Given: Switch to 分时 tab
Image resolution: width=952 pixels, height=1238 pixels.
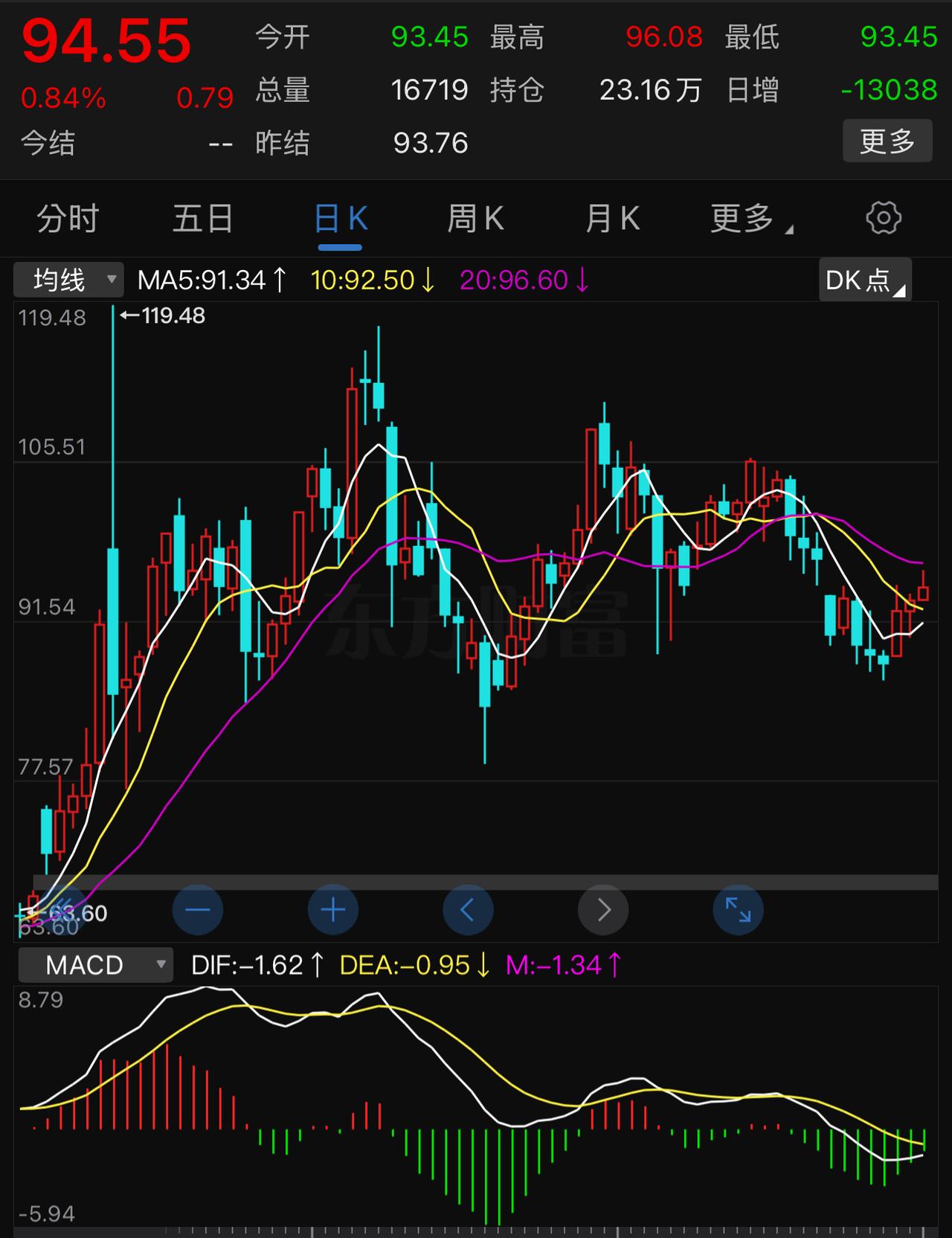Looking at the screenshot, I should [68, 219].
